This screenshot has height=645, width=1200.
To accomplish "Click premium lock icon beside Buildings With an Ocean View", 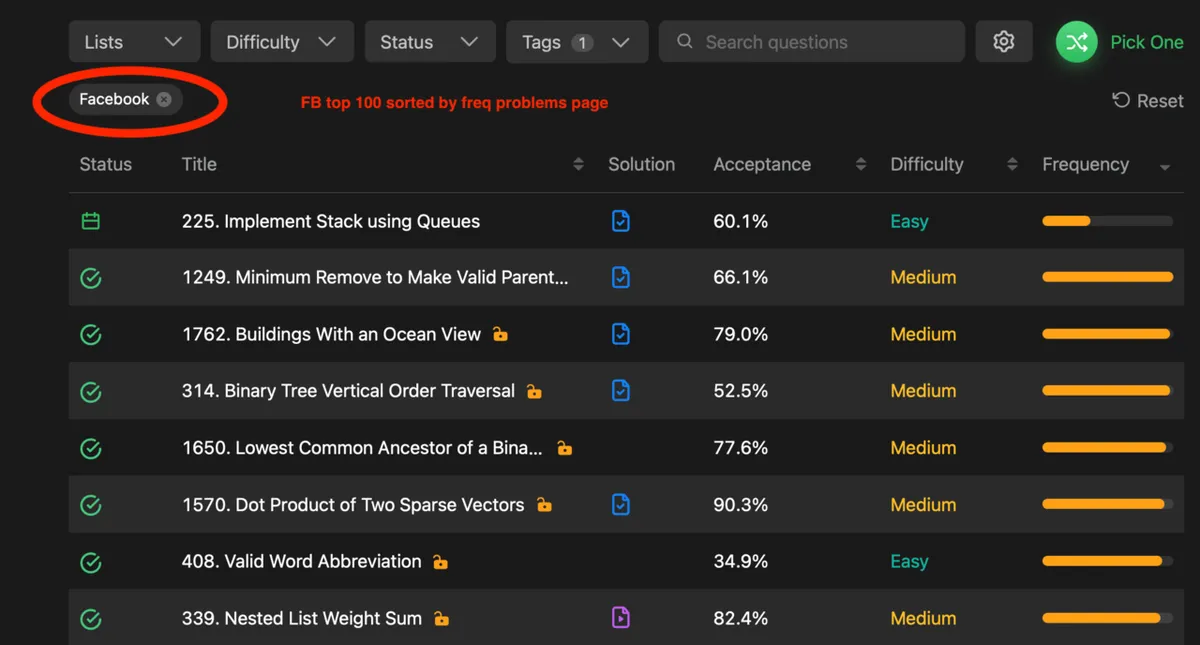I will [x=500, y=335].
